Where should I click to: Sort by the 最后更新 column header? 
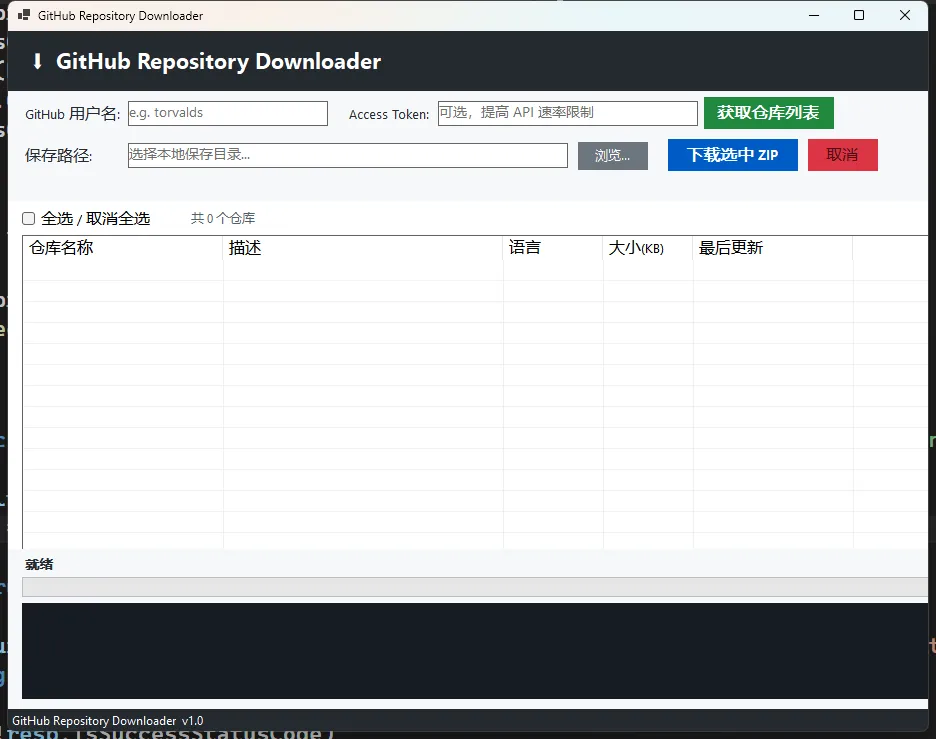pyautogui.click(x=771, y=248)
